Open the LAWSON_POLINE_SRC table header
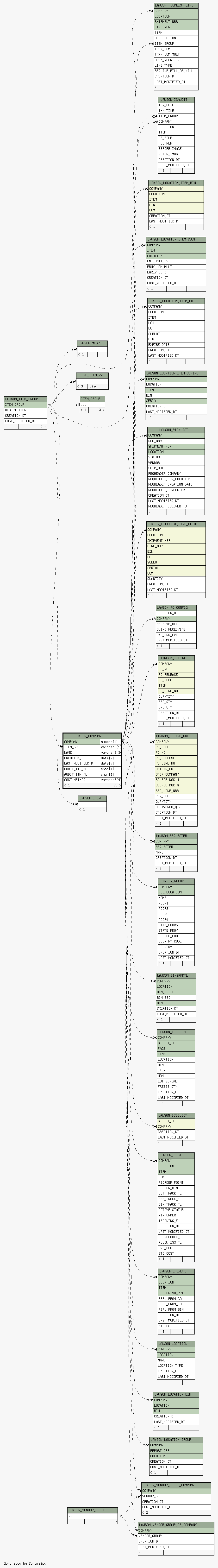218x1568 pixels. click(176, 737)
